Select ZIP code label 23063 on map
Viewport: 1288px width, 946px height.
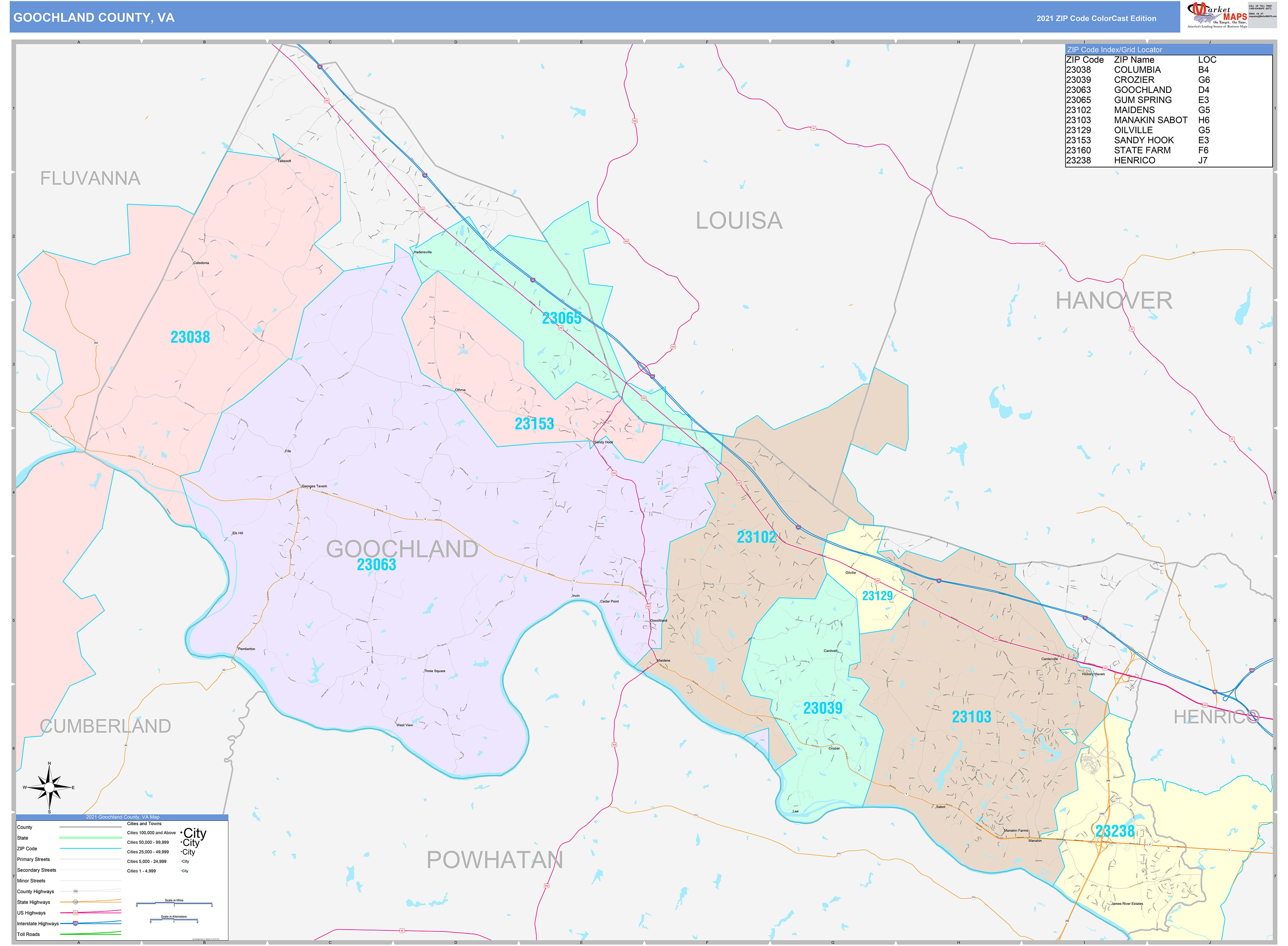376,565
